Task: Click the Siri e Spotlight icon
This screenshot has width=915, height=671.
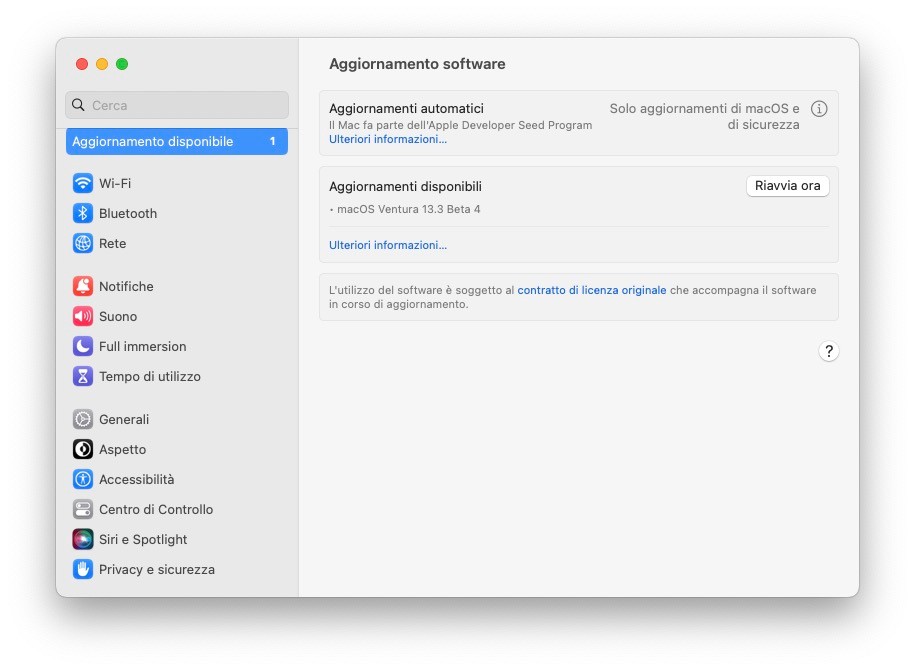Action: pyautogui.click(x=83, y=540)
